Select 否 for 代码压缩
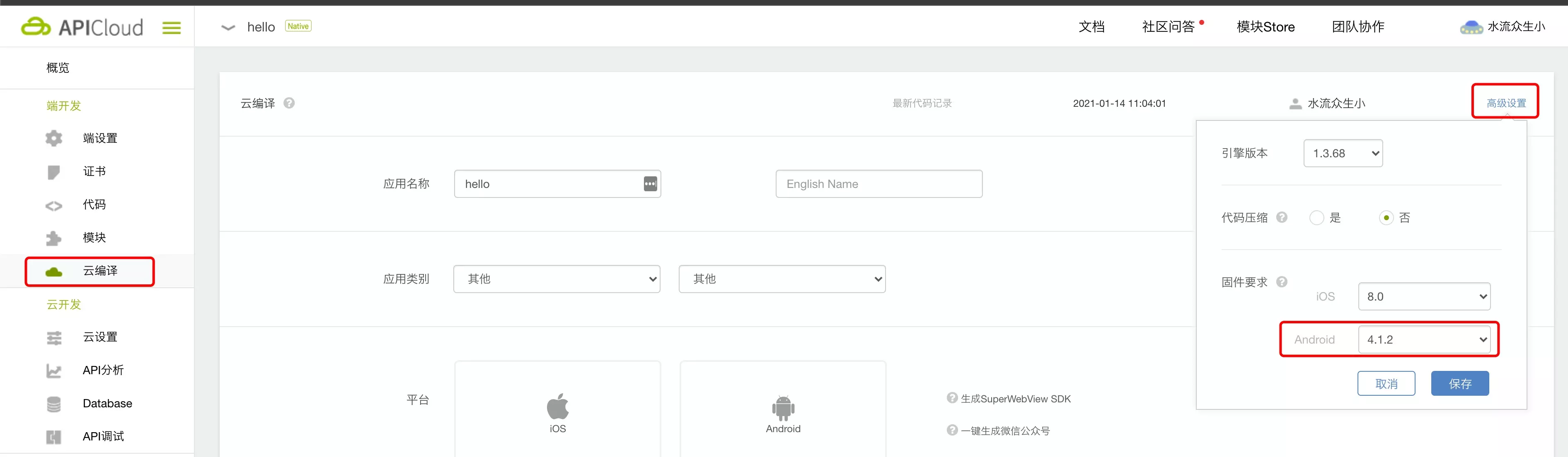The width and height of the screenshot is (1568, 457). [x=1387, y=218]
